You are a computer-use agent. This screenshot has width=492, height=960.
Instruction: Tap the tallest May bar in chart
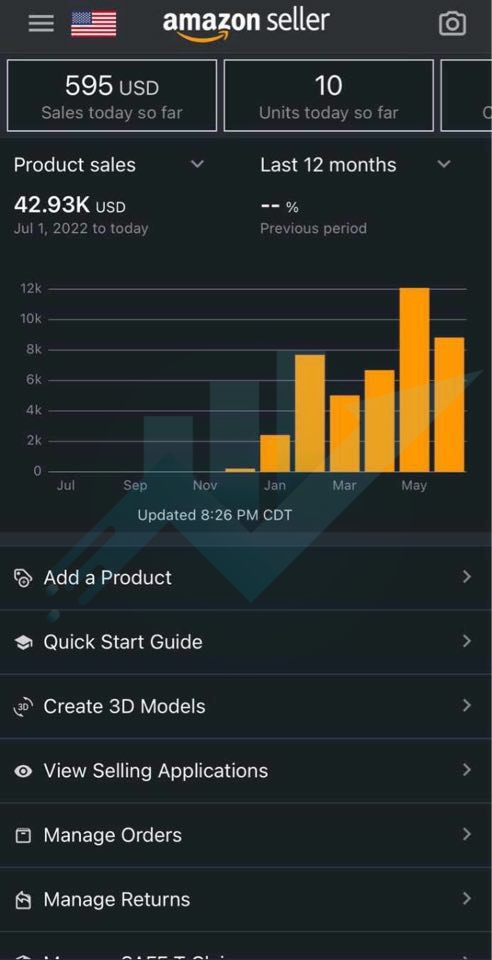click(414, 380)
